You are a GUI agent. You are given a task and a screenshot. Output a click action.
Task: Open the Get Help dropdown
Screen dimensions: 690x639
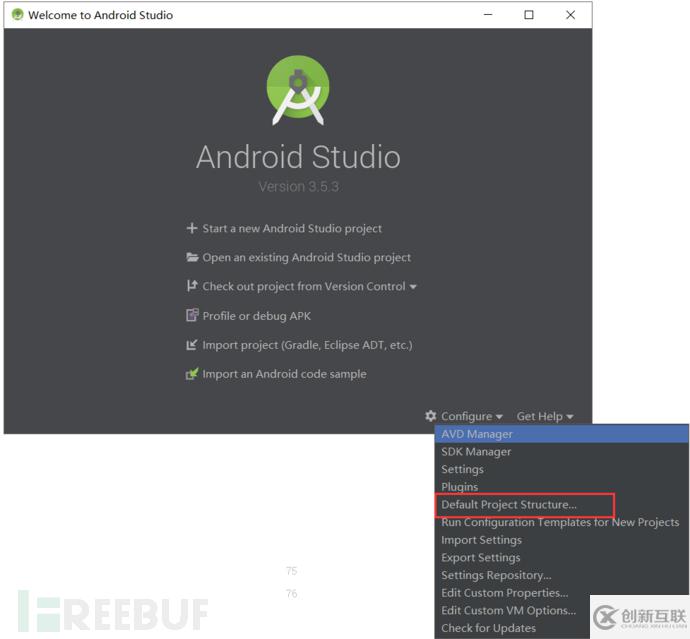(x=545, y=416)
